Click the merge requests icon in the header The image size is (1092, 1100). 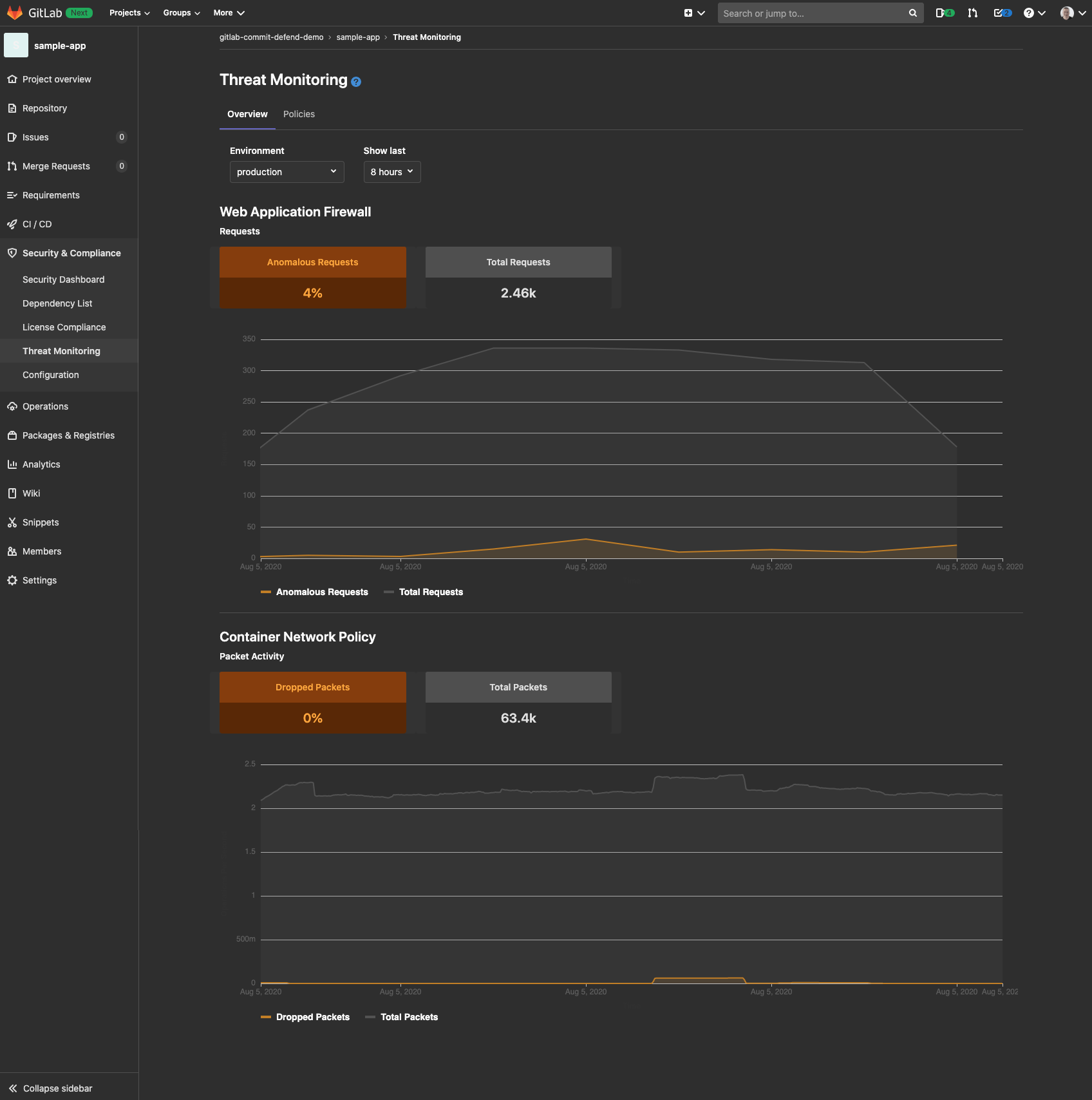pyautogui.click(x=972, y=13)
